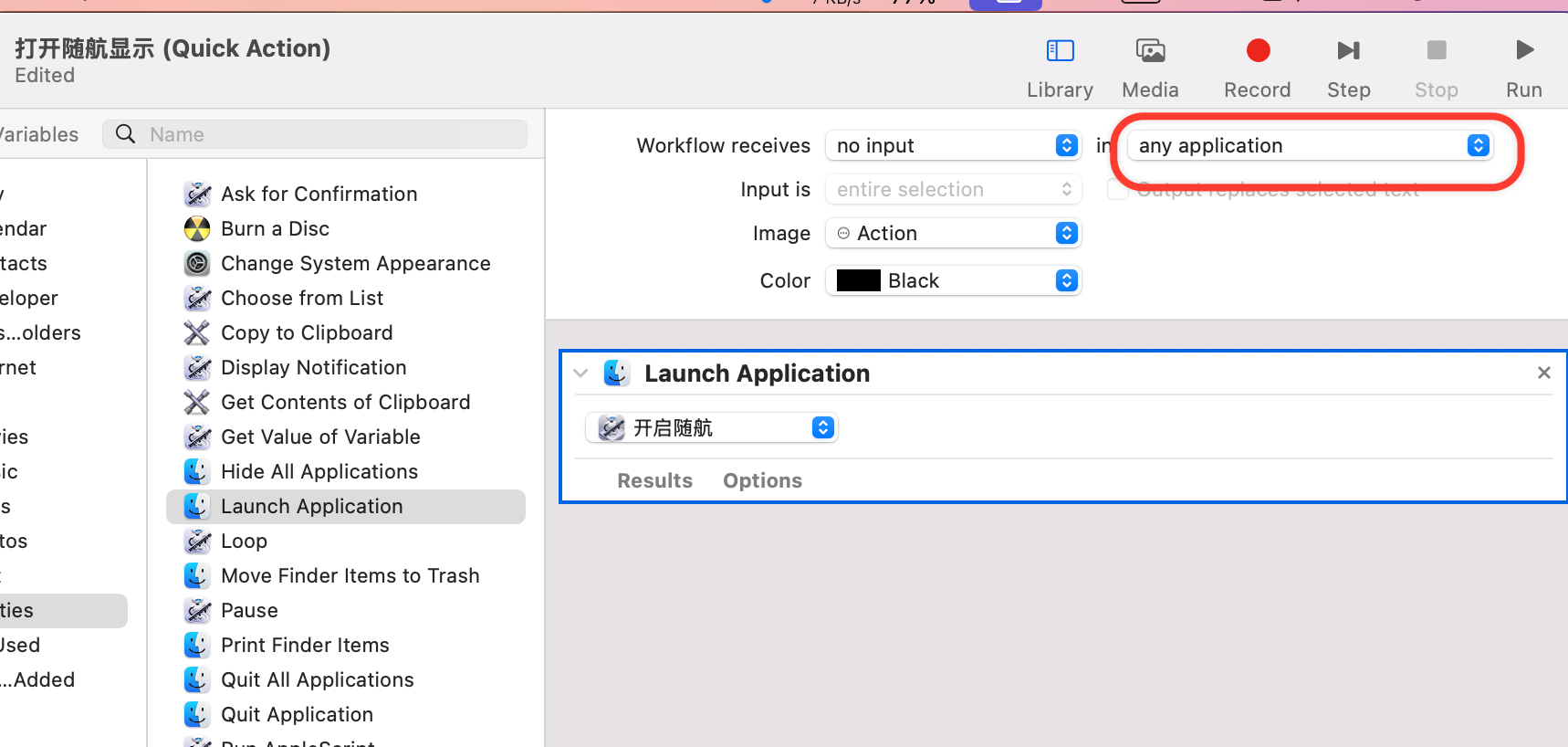This screenshot has width=1568, height=747.
Task: Click the black color swatch
Action: pos(858,280)
